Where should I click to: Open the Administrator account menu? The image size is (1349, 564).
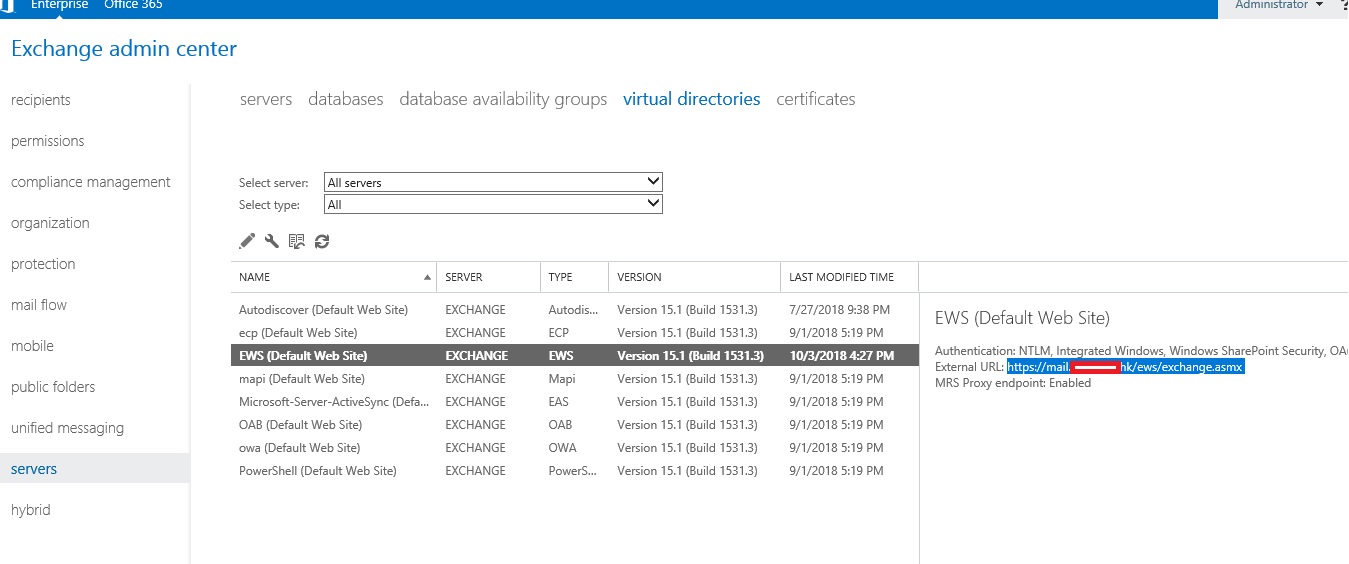[x=1279, y=5]
